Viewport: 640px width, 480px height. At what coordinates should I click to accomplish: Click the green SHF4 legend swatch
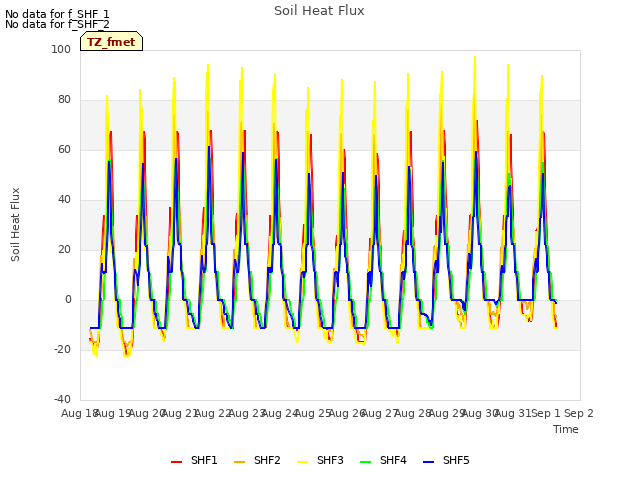coord(365,462)
